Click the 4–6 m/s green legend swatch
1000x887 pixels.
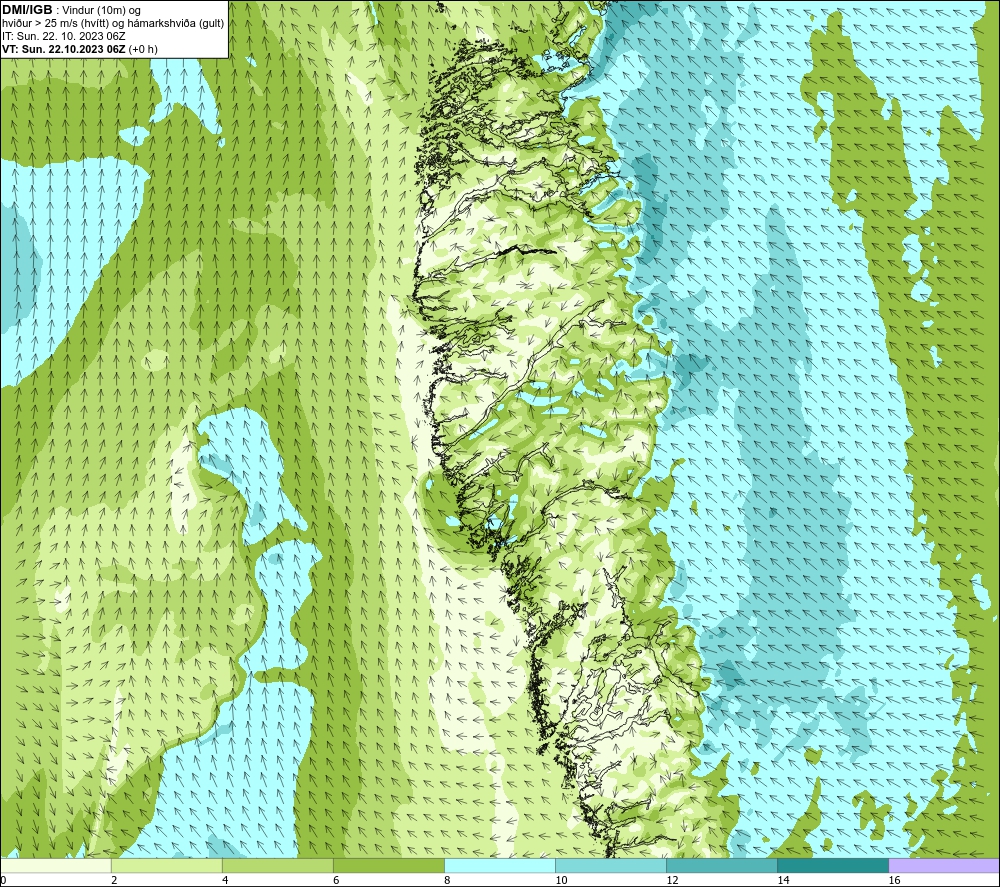tap(277, 866)
